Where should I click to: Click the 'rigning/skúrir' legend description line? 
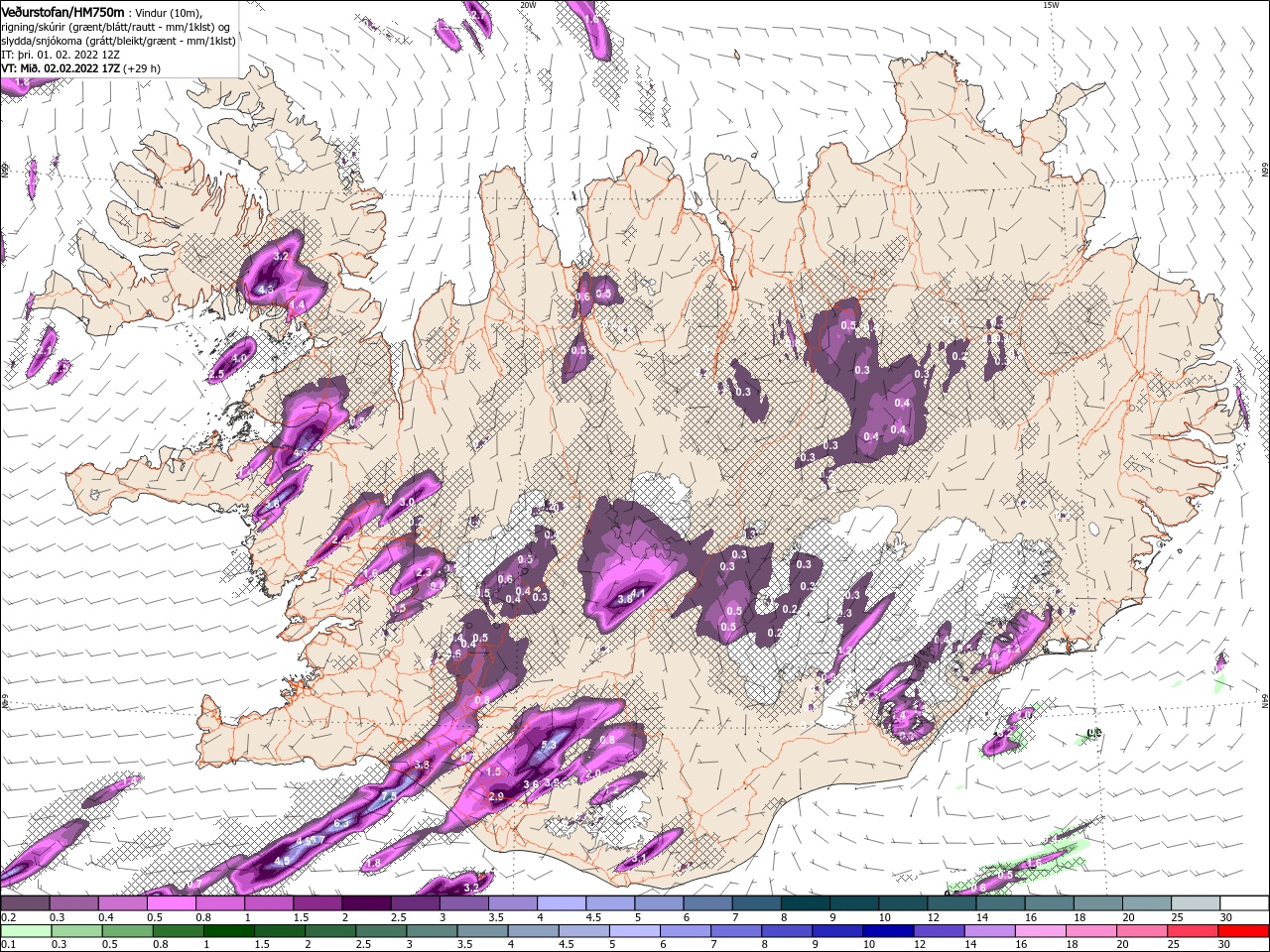click(x=116, y=26)
